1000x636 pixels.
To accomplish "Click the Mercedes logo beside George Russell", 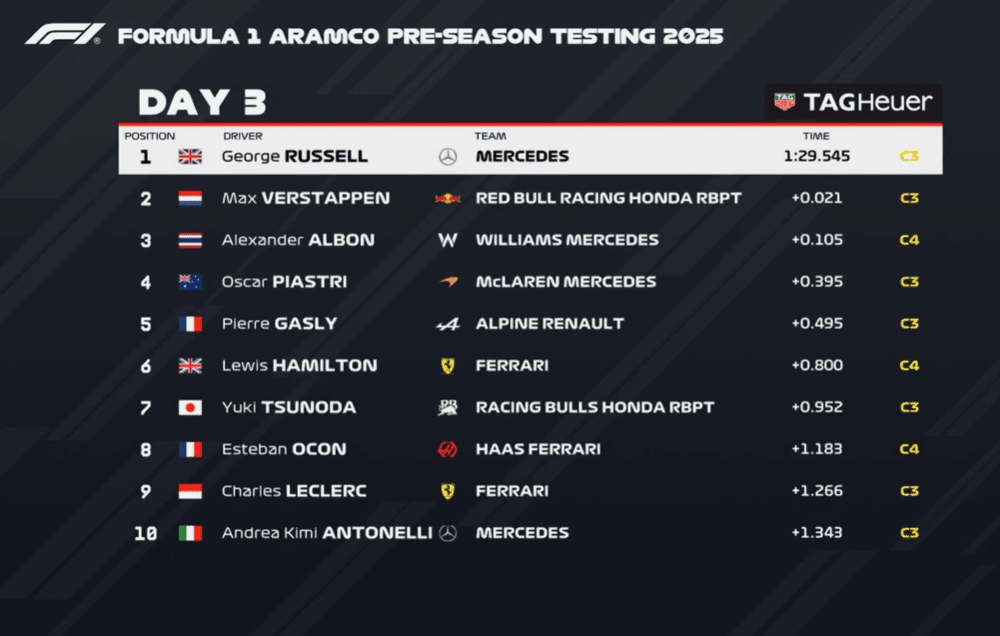I will [448, 156].
